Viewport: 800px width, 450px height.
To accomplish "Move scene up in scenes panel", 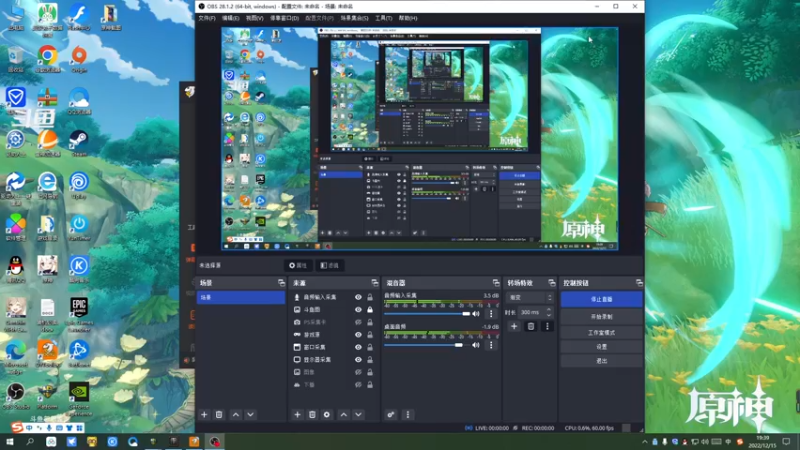I will pyautogui.click(x=236, y=415).
